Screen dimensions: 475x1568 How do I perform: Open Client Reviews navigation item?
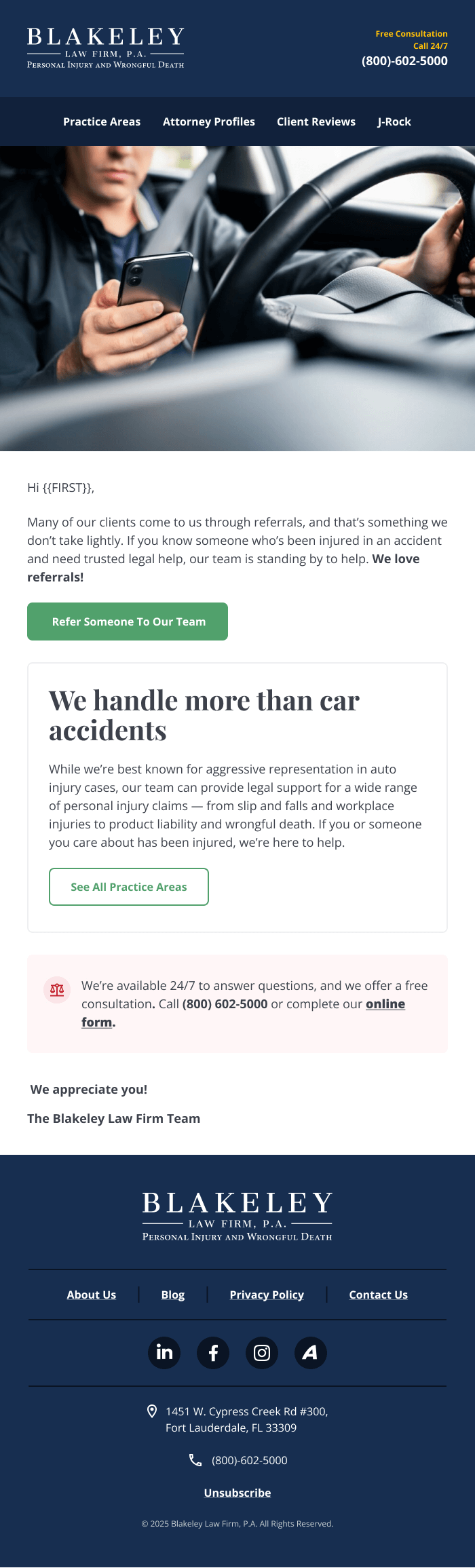(x=316, y=122)
